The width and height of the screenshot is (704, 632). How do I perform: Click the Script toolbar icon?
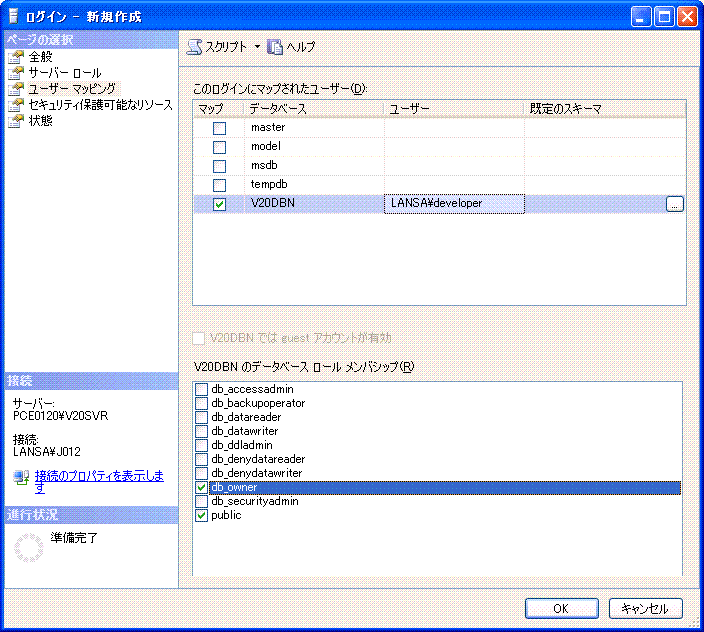point(195,47)
